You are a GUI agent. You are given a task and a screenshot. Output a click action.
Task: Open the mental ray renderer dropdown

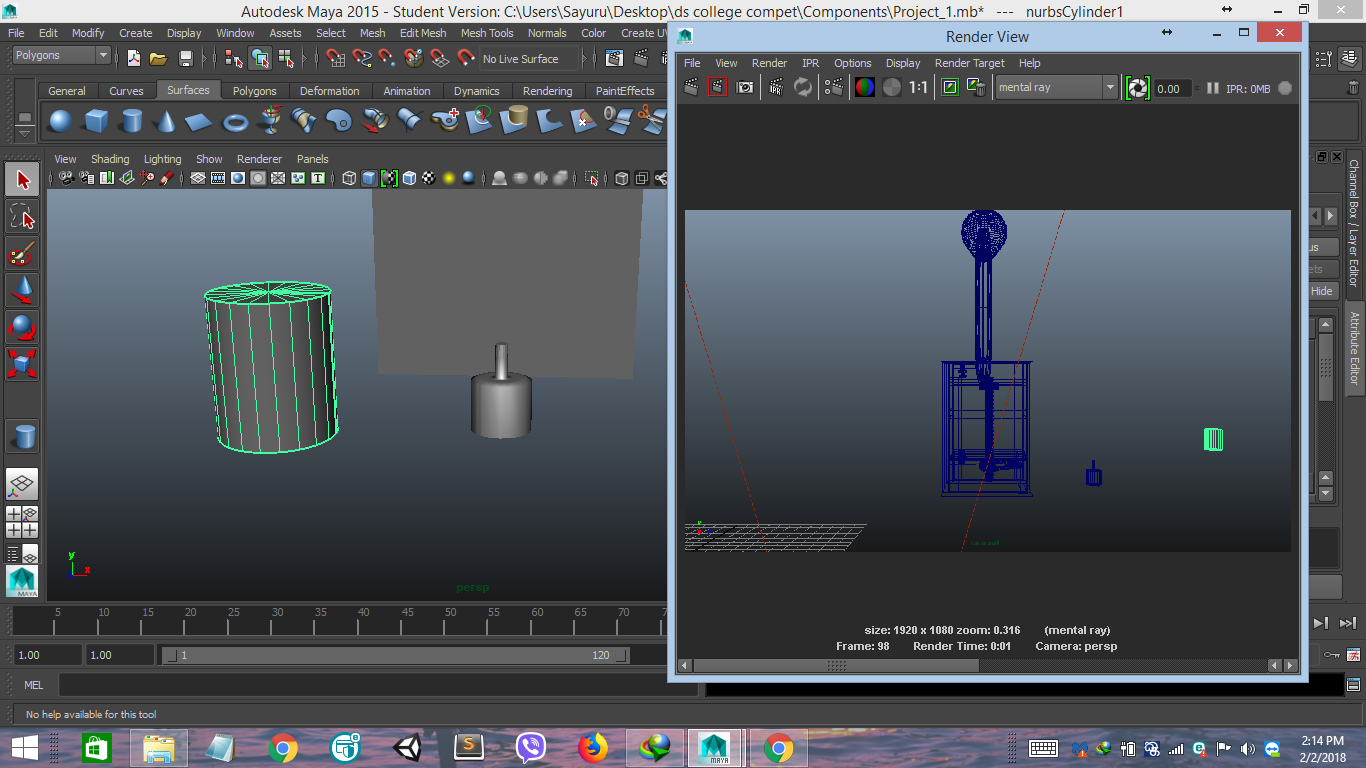tap(1110, 87)
